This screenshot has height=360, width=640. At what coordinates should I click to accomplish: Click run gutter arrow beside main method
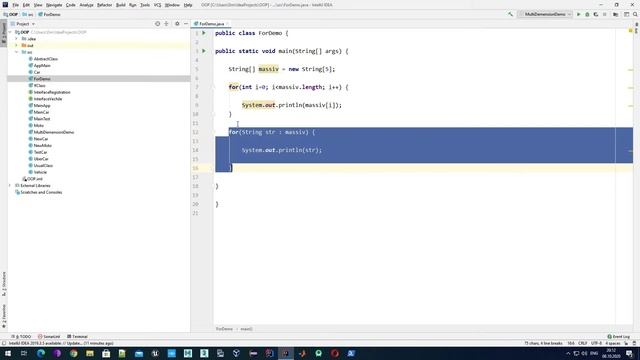(204, 51)
